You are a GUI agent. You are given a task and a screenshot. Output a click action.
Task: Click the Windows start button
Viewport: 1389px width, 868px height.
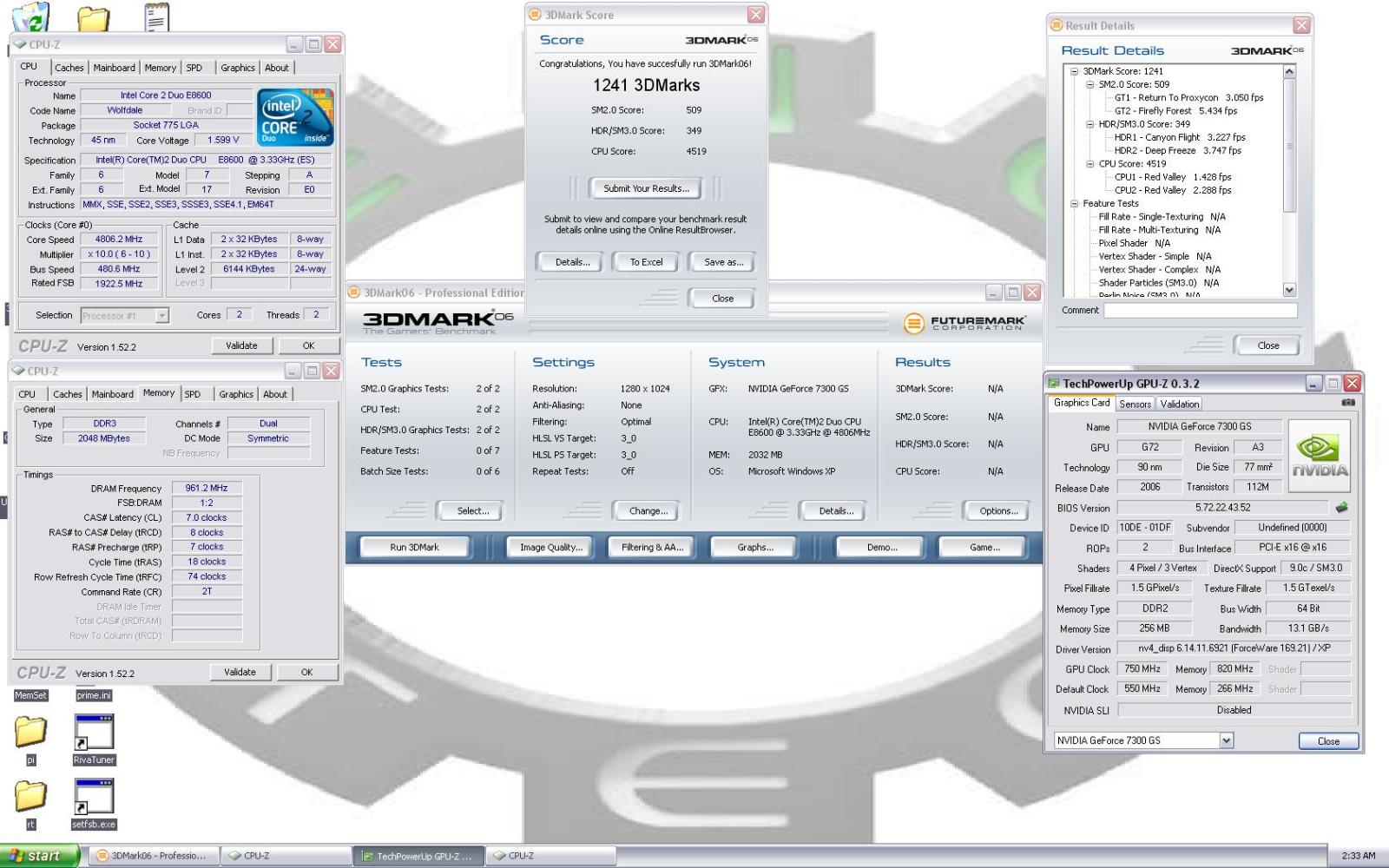tap(40, 856)
